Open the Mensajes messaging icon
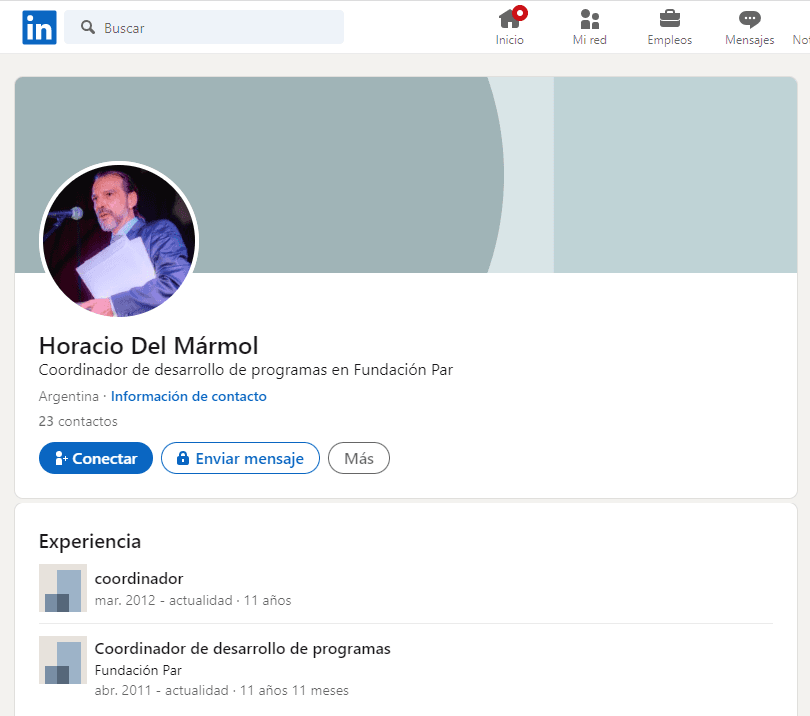This screenshot has height=716, width=810. (x=749, y=20)
